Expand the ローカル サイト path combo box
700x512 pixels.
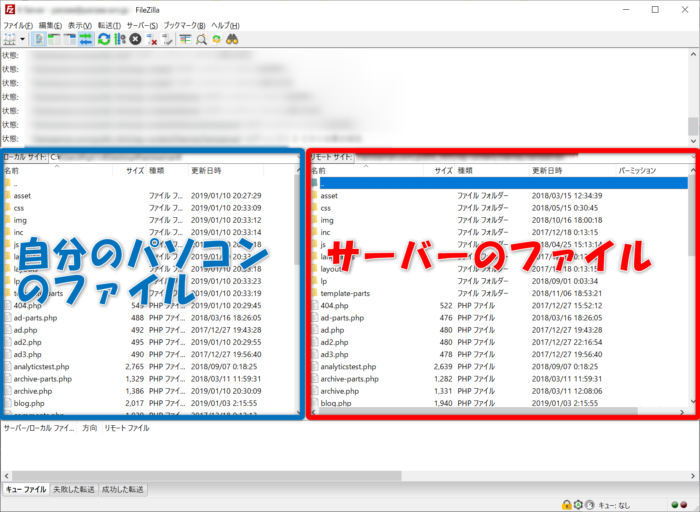coord(296,157)
